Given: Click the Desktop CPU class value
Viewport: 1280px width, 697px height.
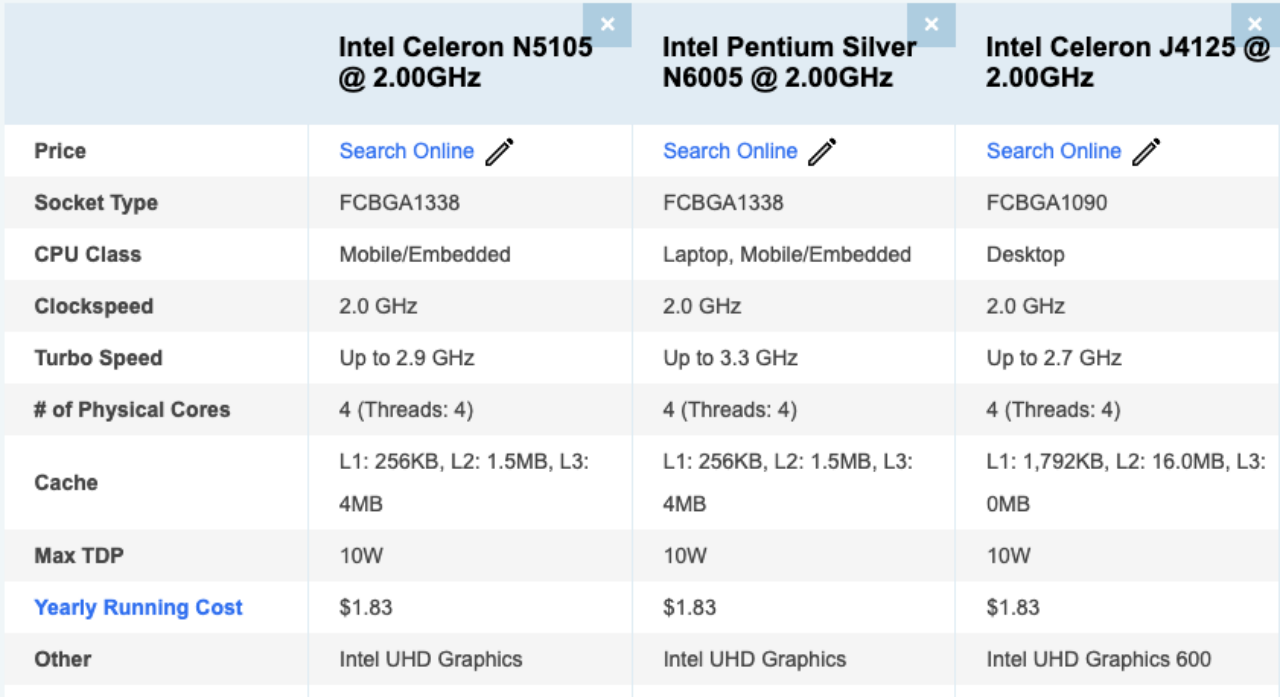Looking at the screenshot, I should [1025, 254].
